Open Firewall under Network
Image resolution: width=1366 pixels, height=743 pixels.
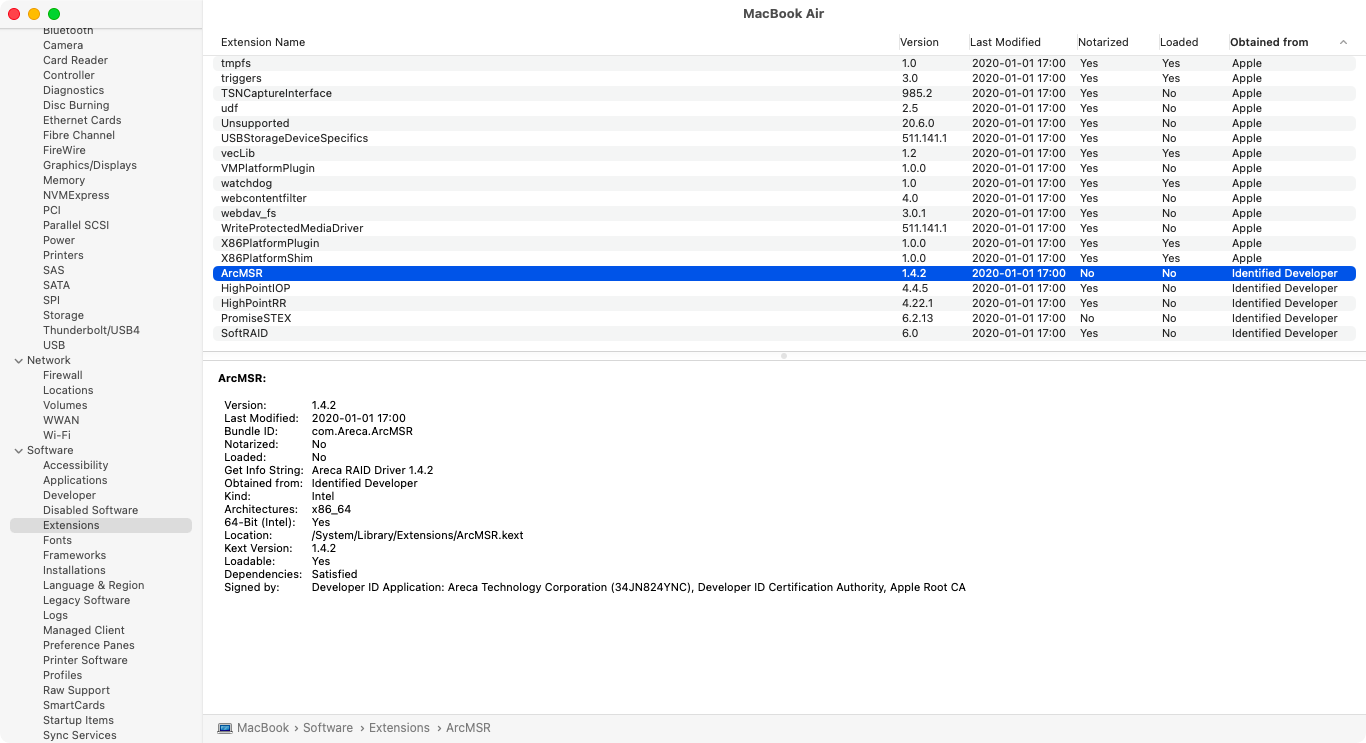(63, 375)
